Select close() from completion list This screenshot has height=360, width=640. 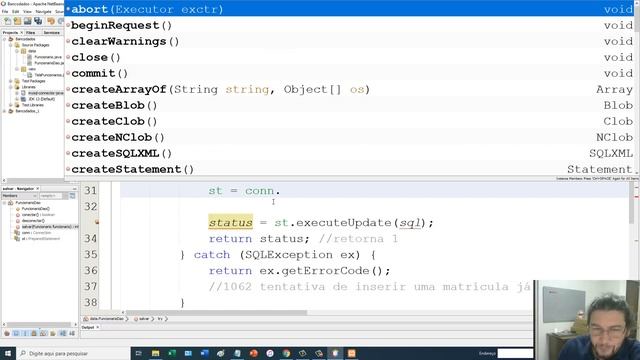tap(349, 57)
